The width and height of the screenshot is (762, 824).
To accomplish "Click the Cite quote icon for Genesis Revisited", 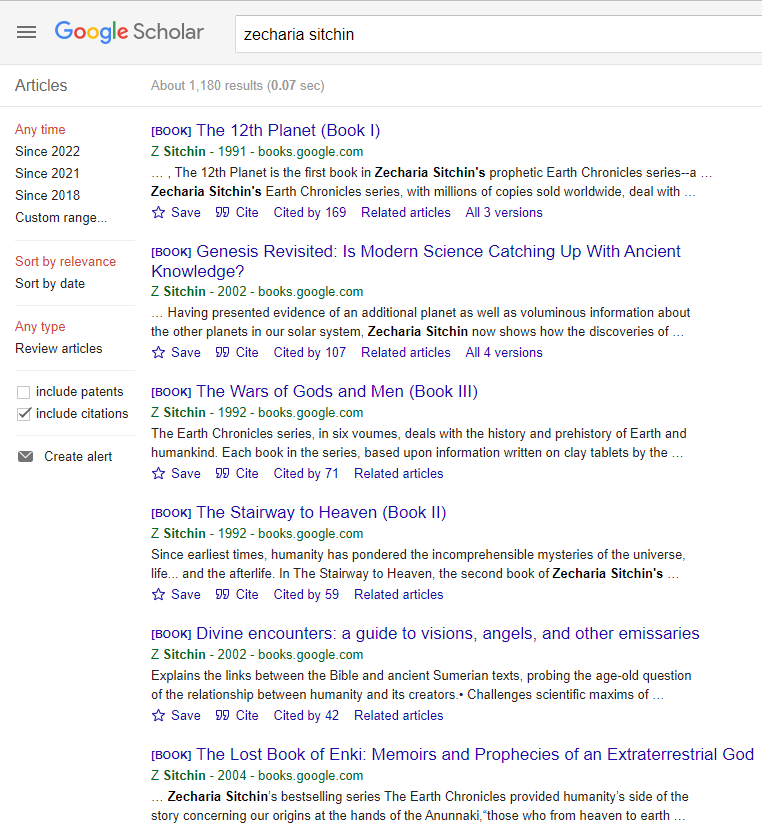I will [222, 352].
